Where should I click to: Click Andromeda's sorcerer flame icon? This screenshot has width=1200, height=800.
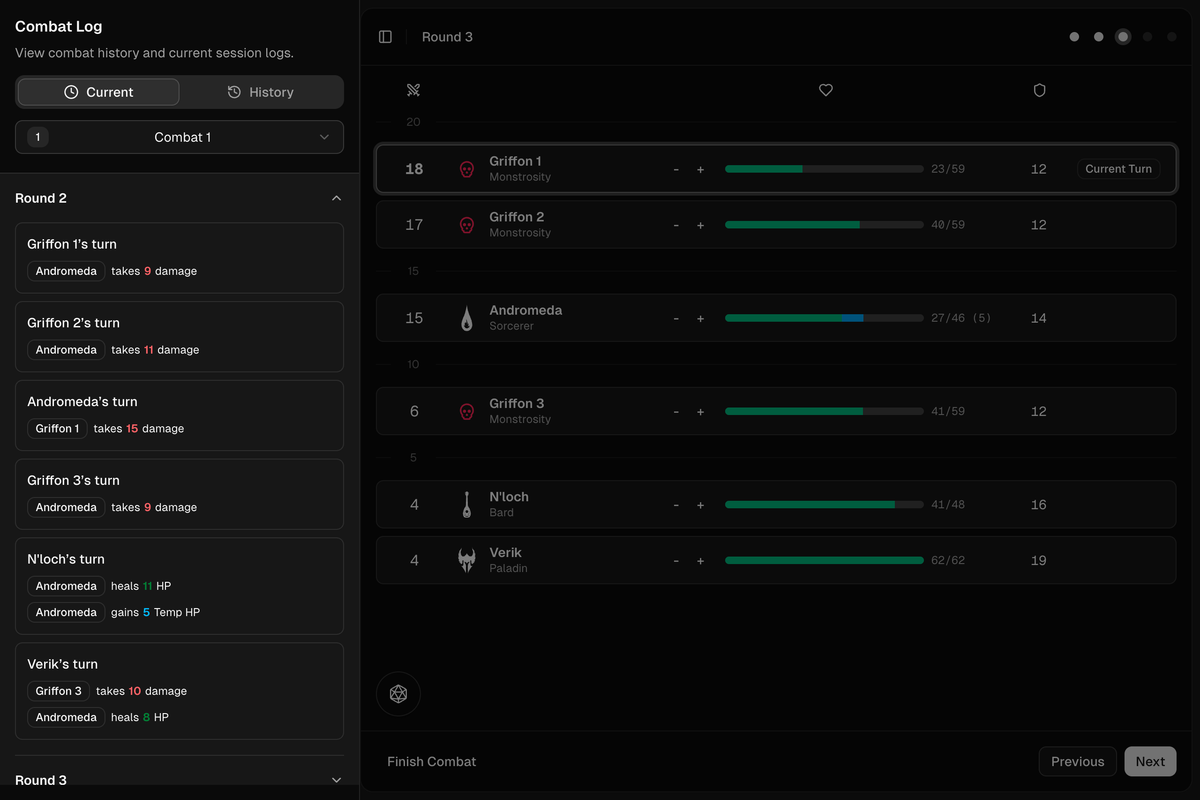pos(466,318)
